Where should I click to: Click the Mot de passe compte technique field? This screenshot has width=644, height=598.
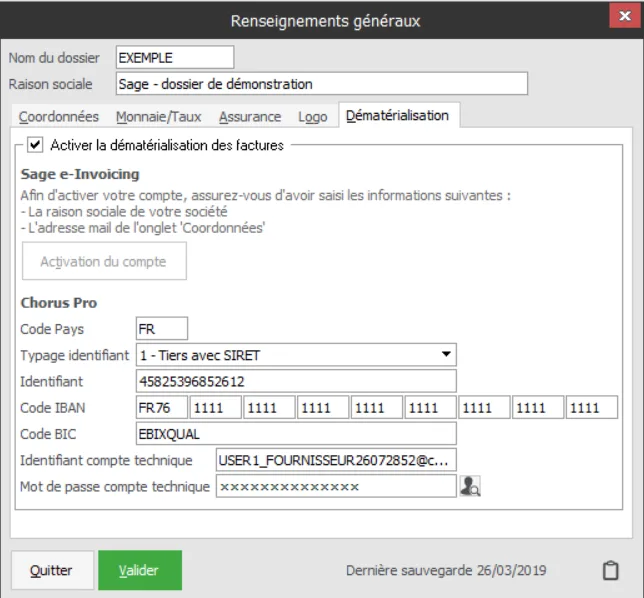[x=336, y=486]
